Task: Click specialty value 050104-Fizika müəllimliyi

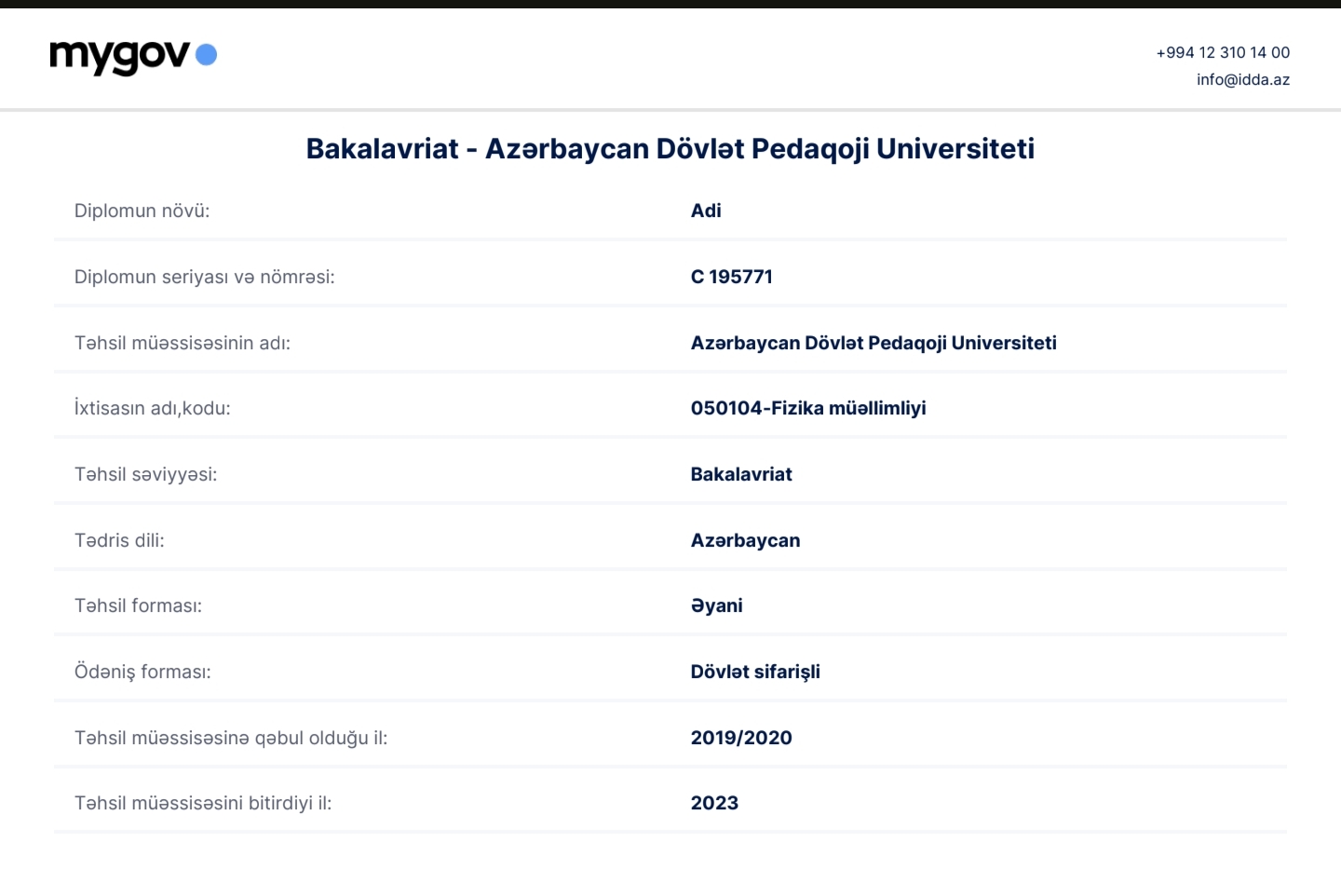Action: [807, 408]
